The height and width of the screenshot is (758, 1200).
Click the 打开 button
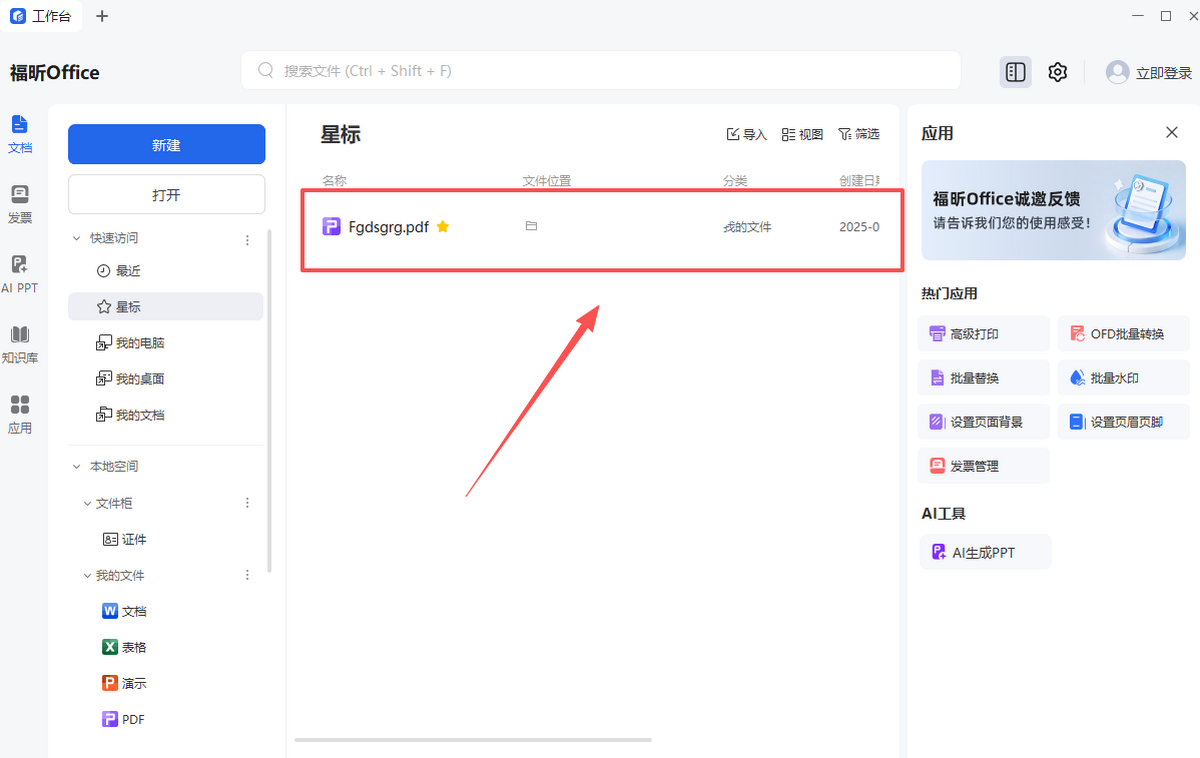tap(166, 195)
